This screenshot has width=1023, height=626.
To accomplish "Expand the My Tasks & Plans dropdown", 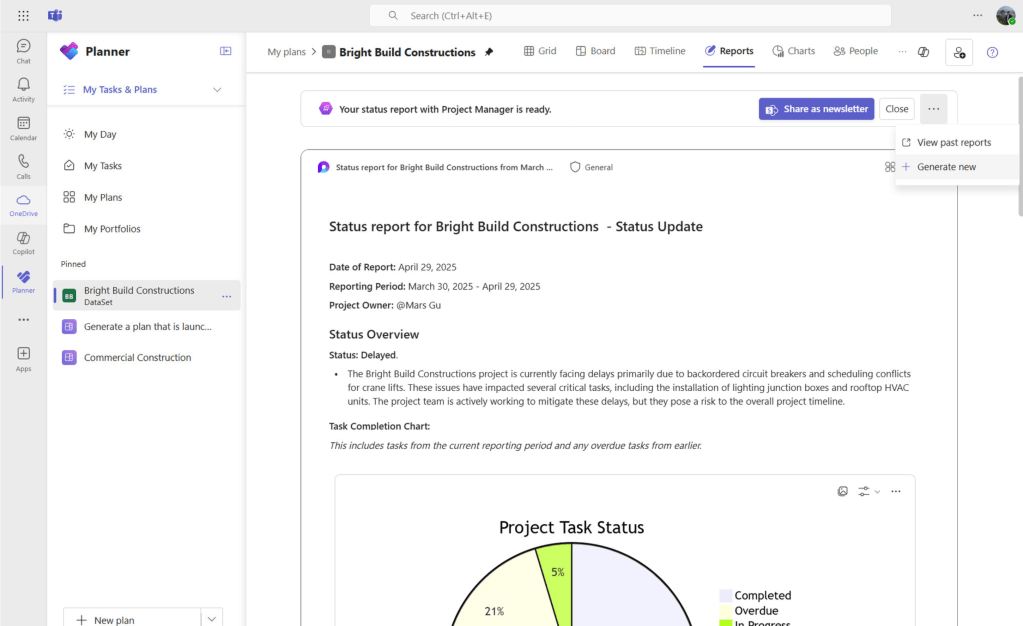I will [x=217, y=90].
